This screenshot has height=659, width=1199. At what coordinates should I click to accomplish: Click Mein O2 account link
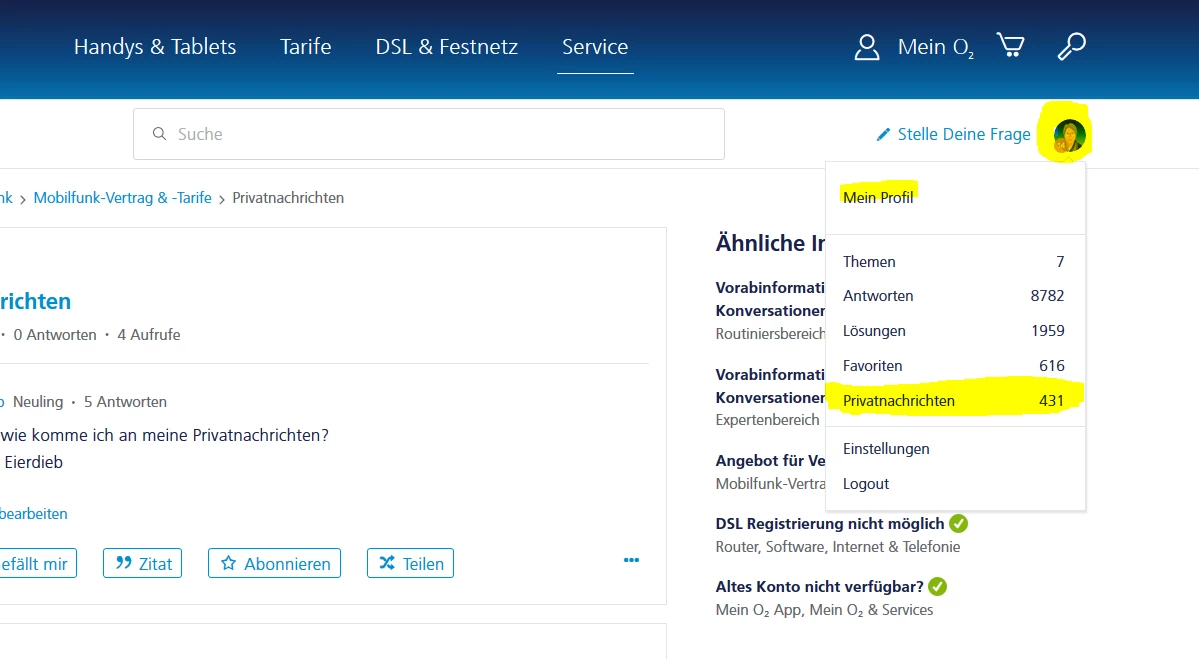935,47
